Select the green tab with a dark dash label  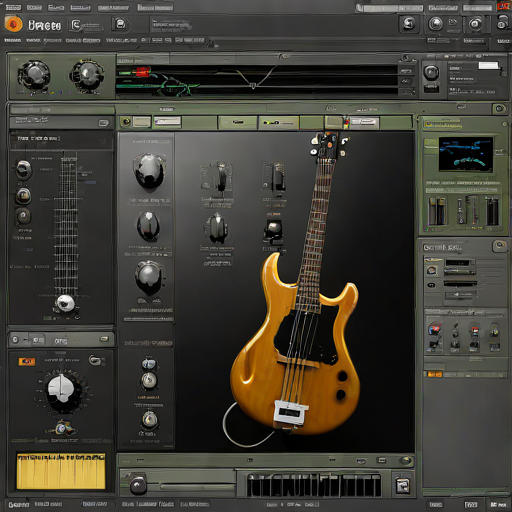pos(237,122)
